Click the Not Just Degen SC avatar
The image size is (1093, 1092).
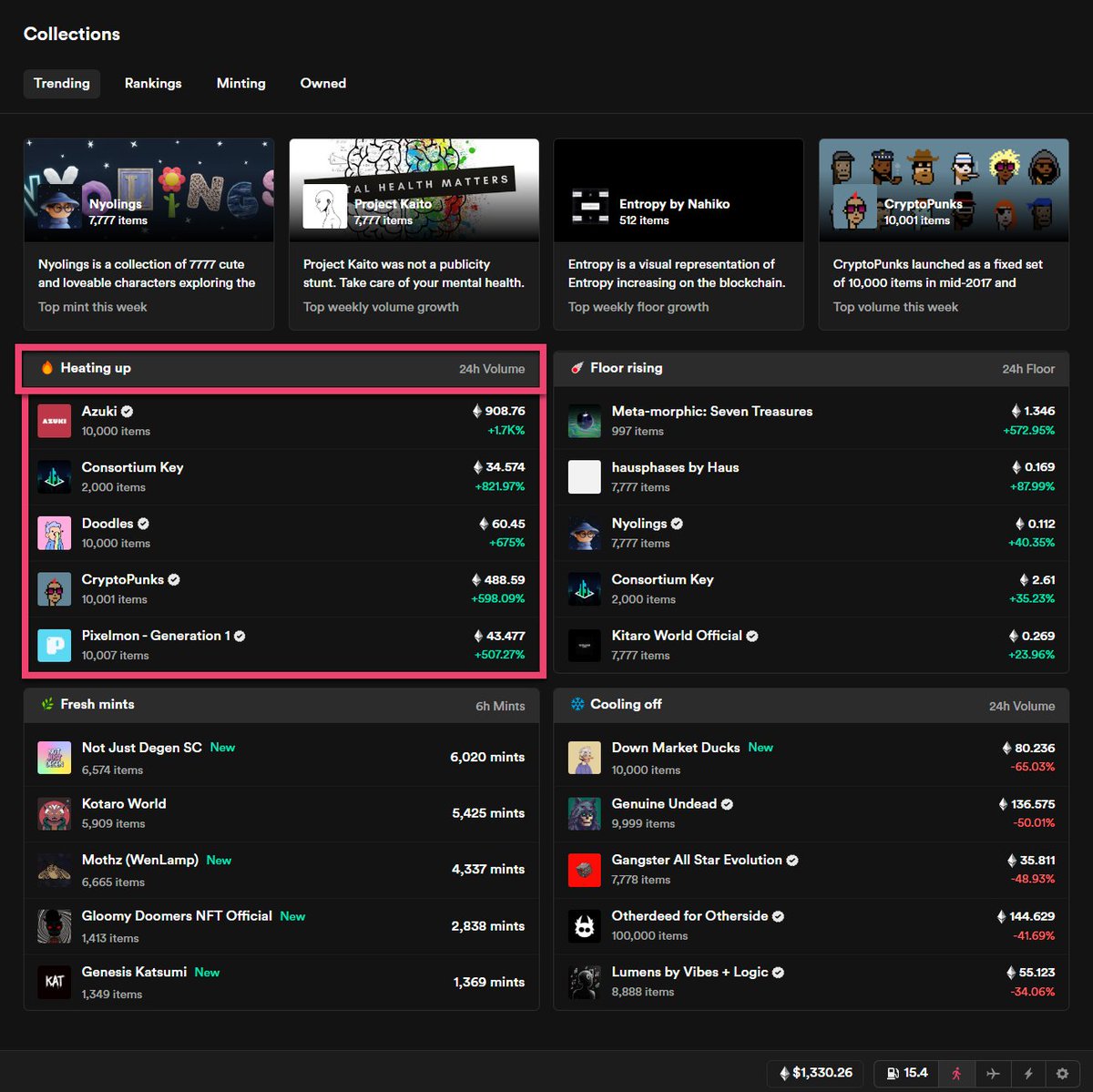pos(55,758)
